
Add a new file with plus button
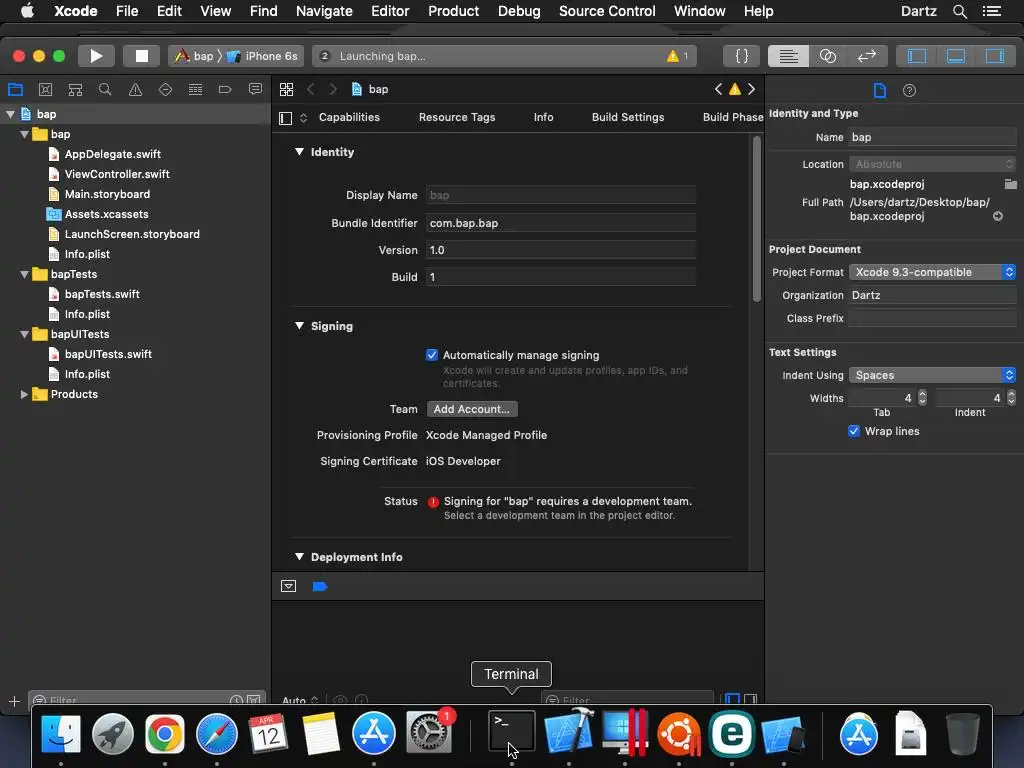point(14,701)
